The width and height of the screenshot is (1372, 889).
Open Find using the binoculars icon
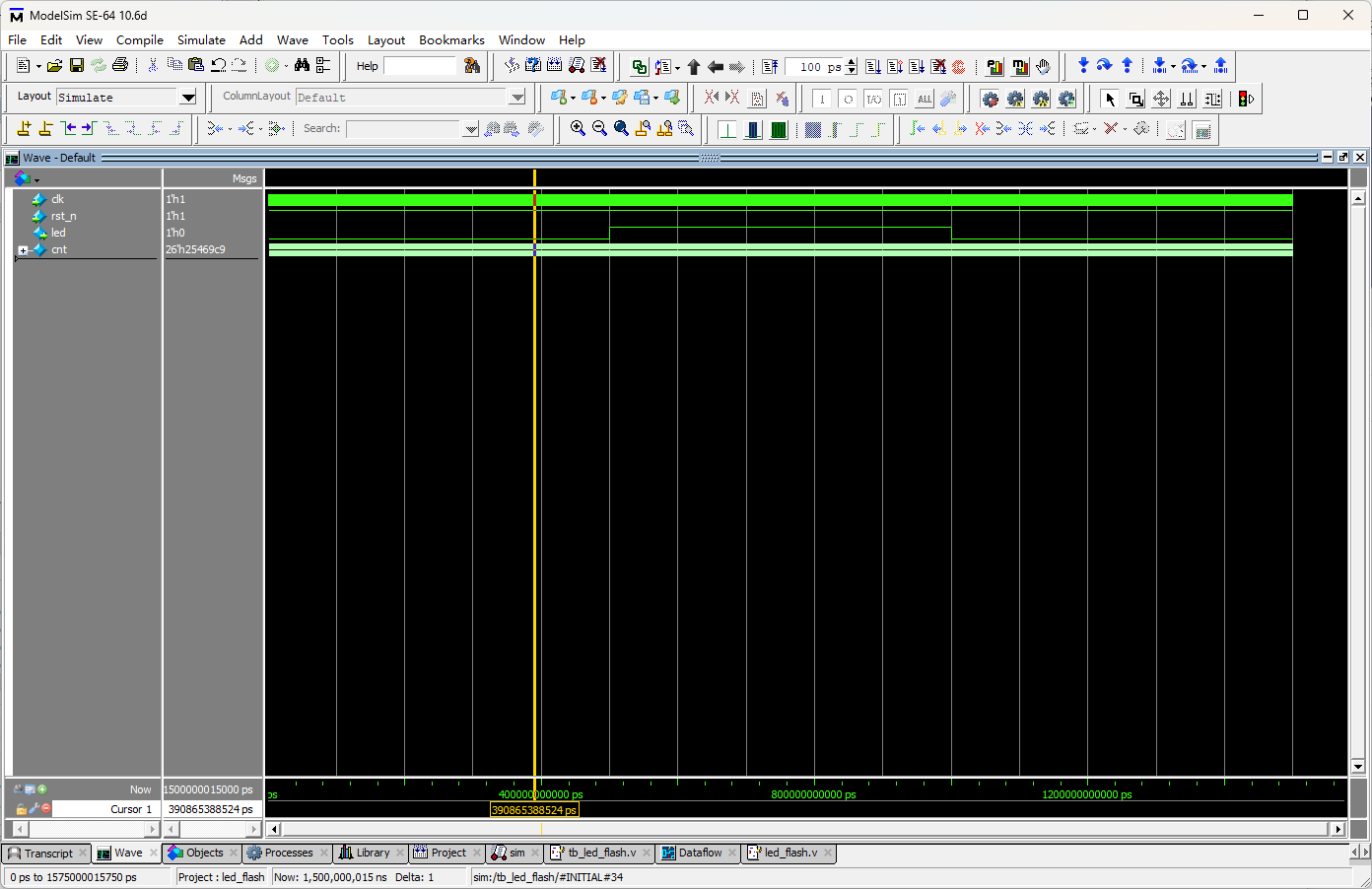302,65
